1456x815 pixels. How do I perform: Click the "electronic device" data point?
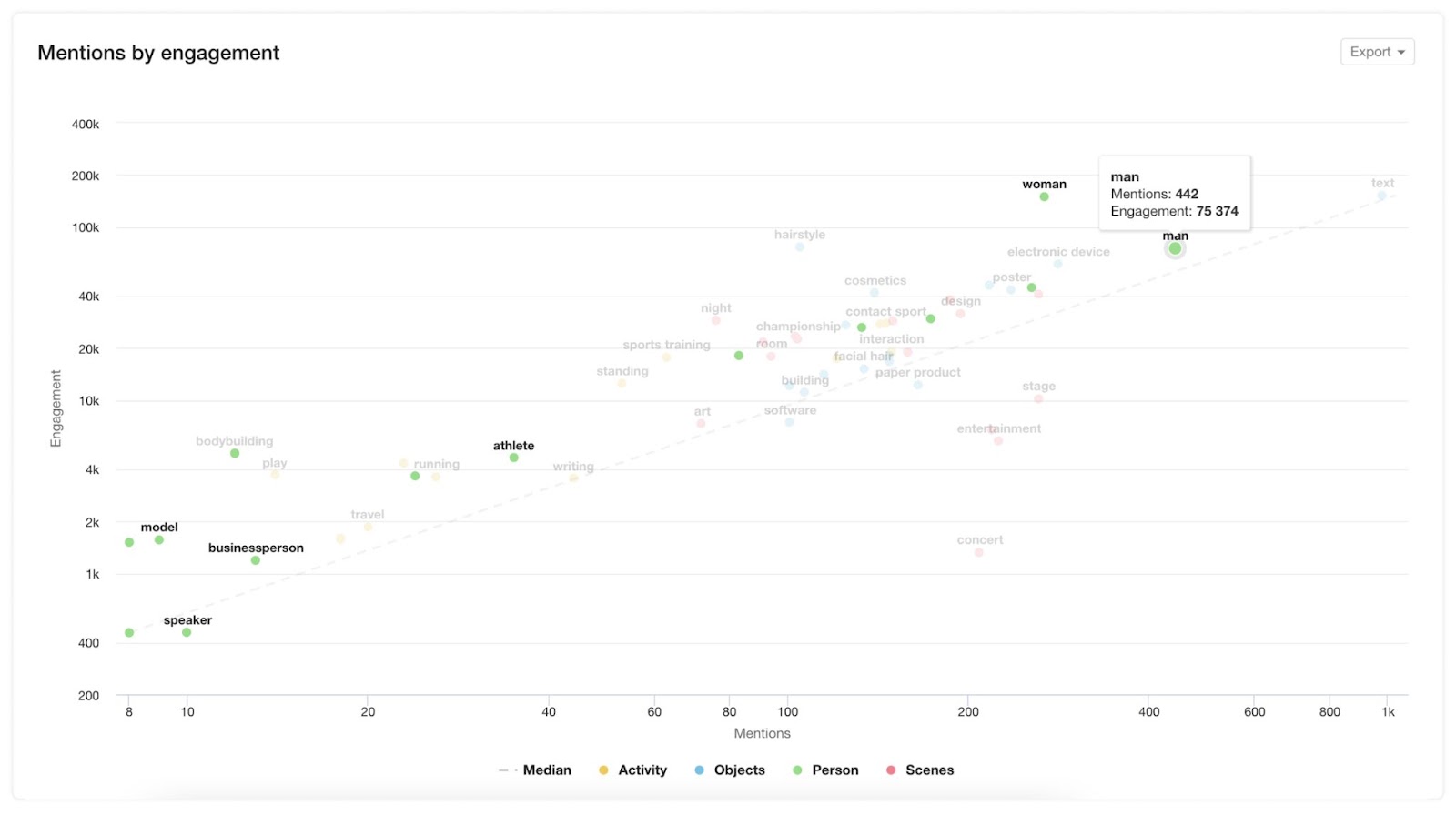click(1058, 263)
